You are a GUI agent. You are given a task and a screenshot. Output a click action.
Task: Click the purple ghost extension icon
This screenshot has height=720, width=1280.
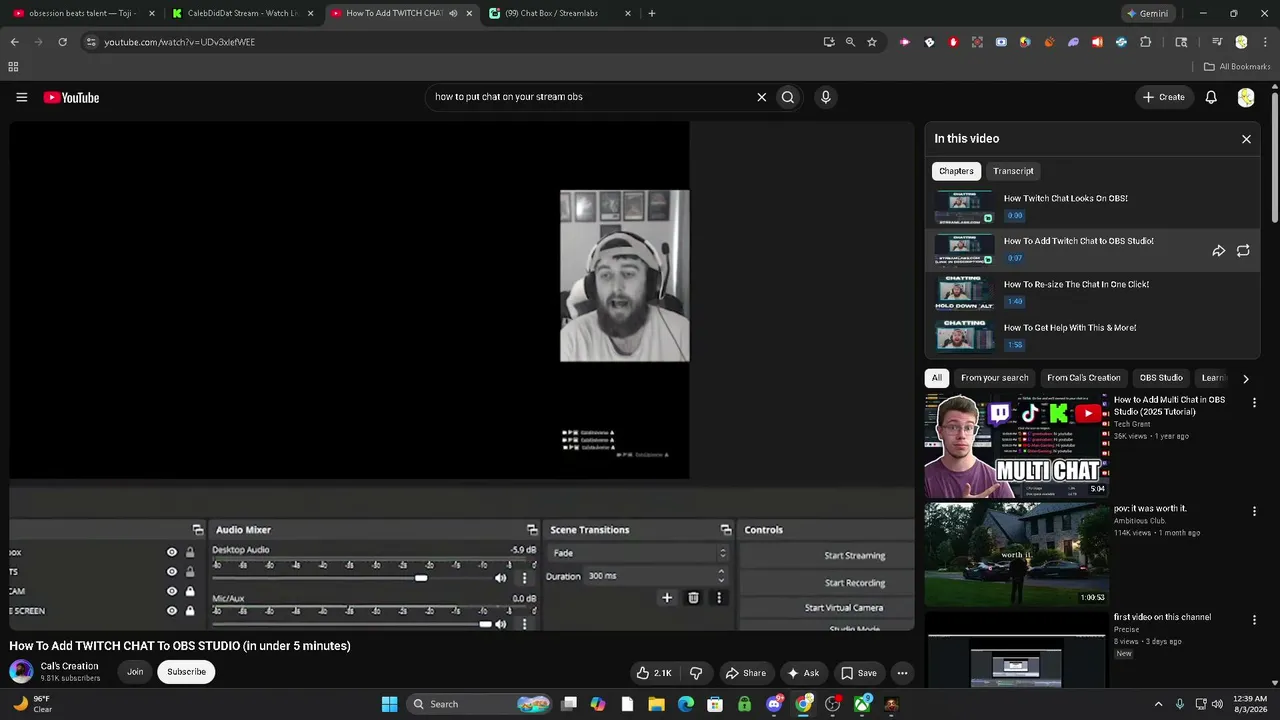(x=1073, y=42)
